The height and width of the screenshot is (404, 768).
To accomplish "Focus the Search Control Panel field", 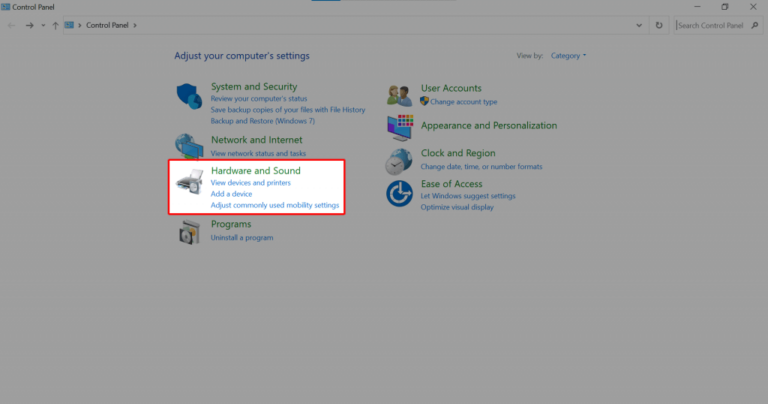I will (712, 25).
